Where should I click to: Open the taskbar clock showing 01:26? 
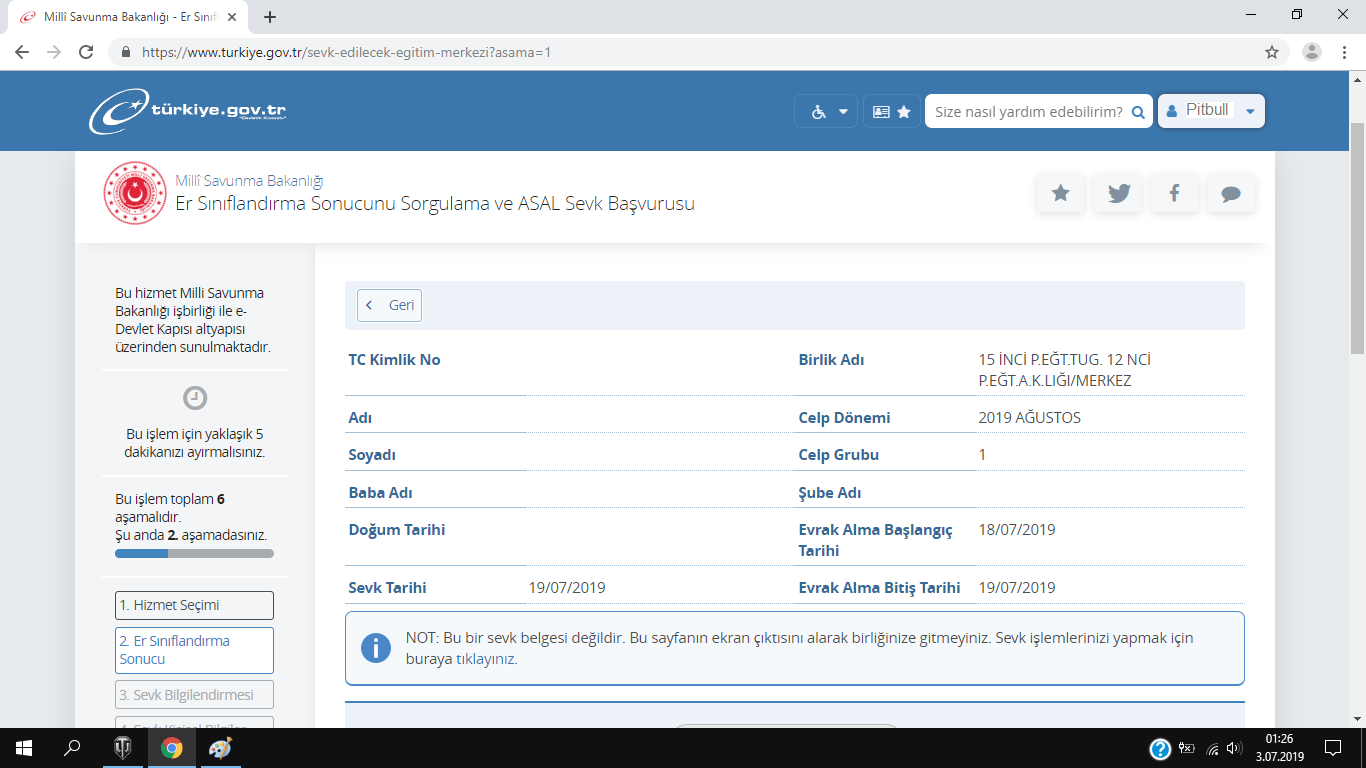pyautogui.click(x=1278, y=748)
